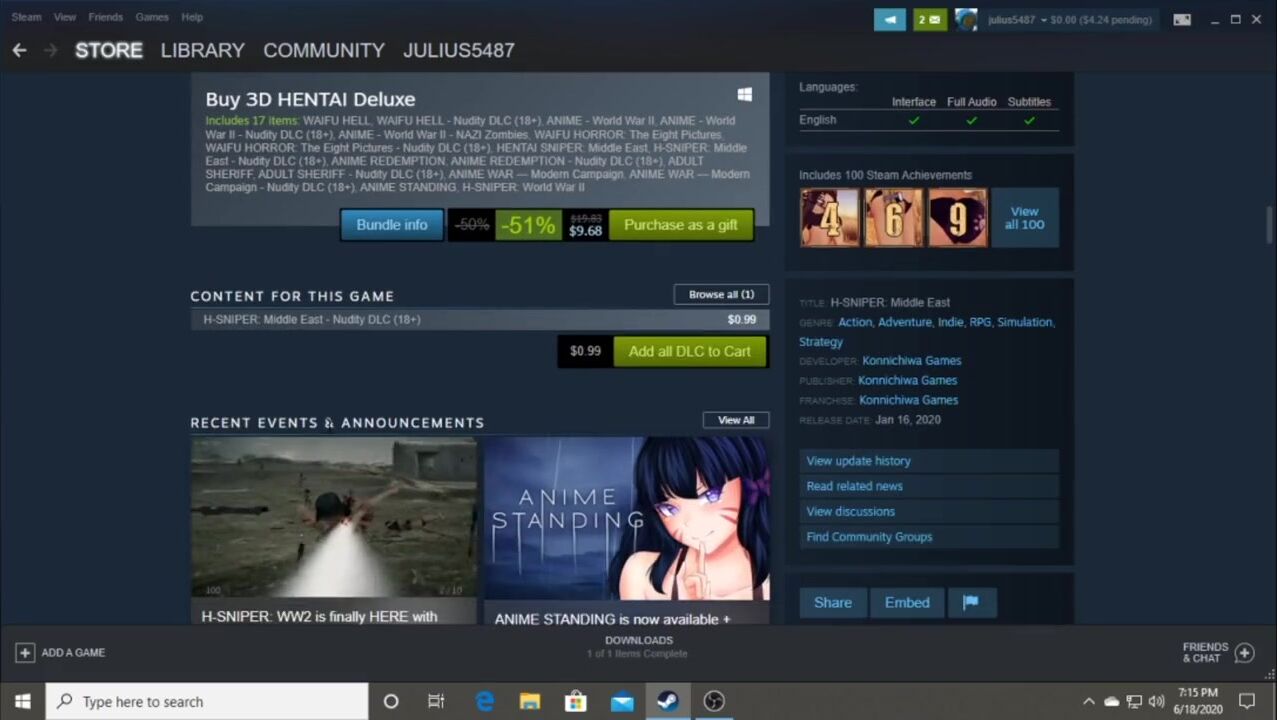
Task: Open the Steam announcements megaphone icon
Action: tap(889, 19)
